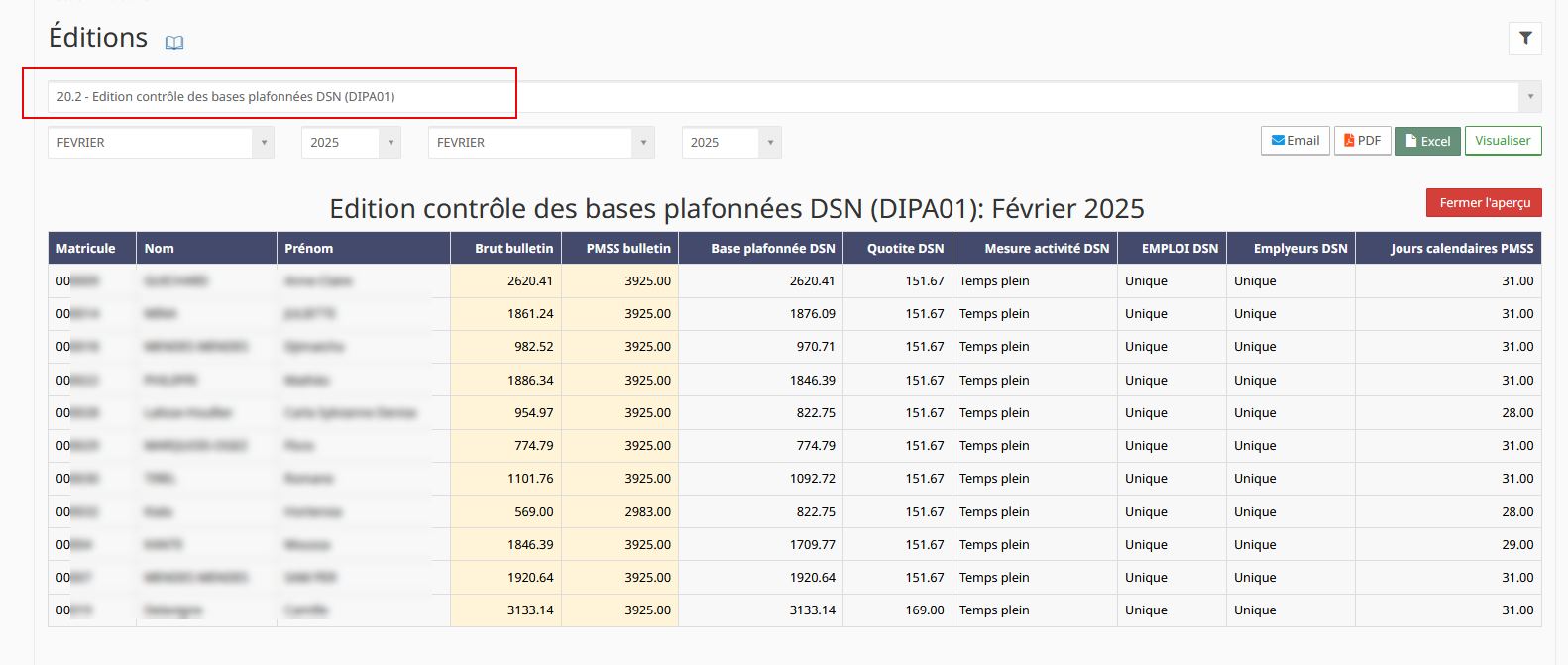Open the edition selection dropdown arrow
The image size is (1568, 665).
(x=1530, y=96)
